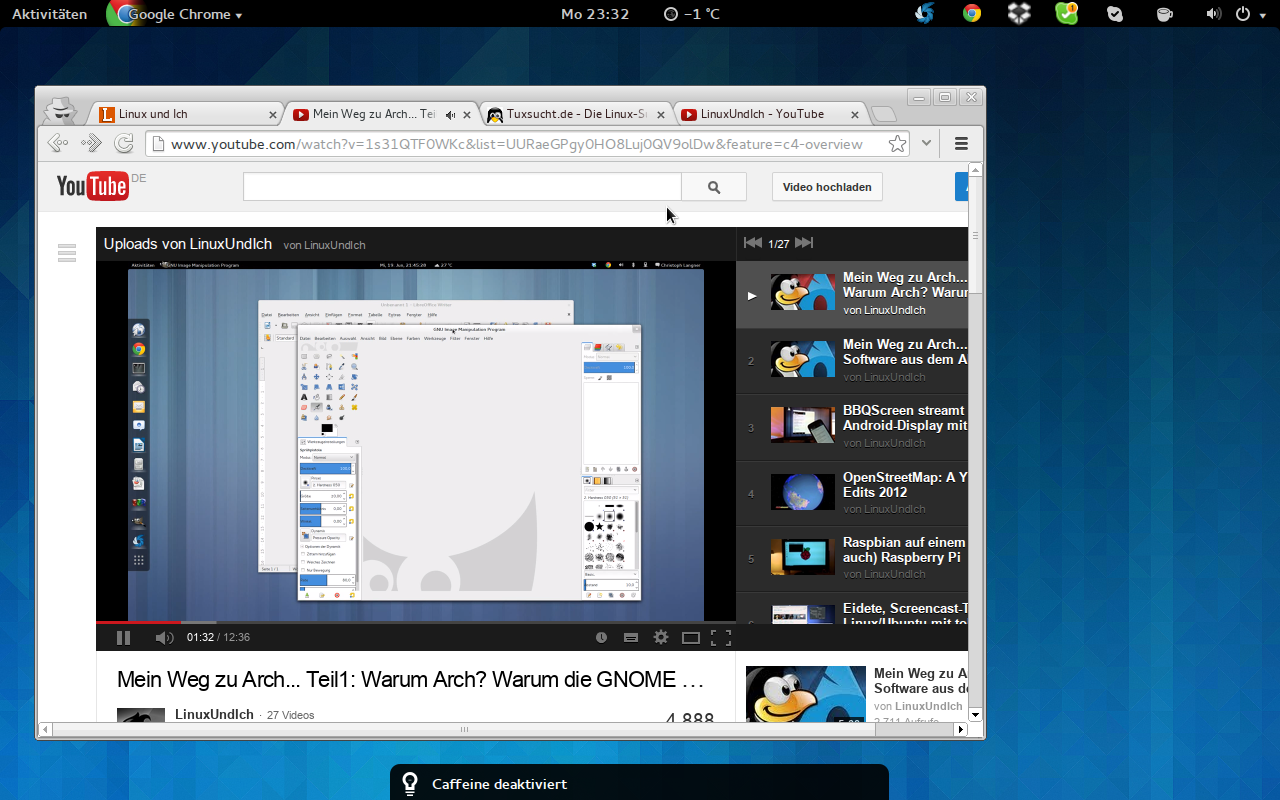The height and width of the screenshot is (800, 1280).
Task: Click the Skype tray icon
Action: (x=1115, y=14)
